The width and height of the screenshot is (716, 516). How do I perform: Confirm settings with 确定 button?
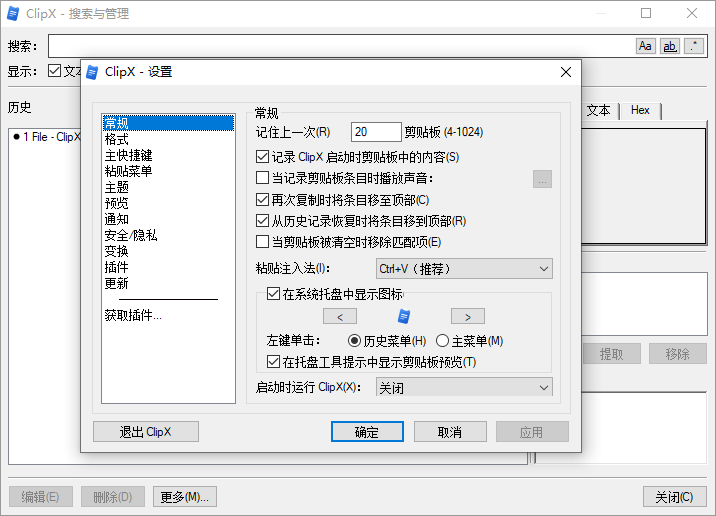pyautogui.click(x=367, y=432)
